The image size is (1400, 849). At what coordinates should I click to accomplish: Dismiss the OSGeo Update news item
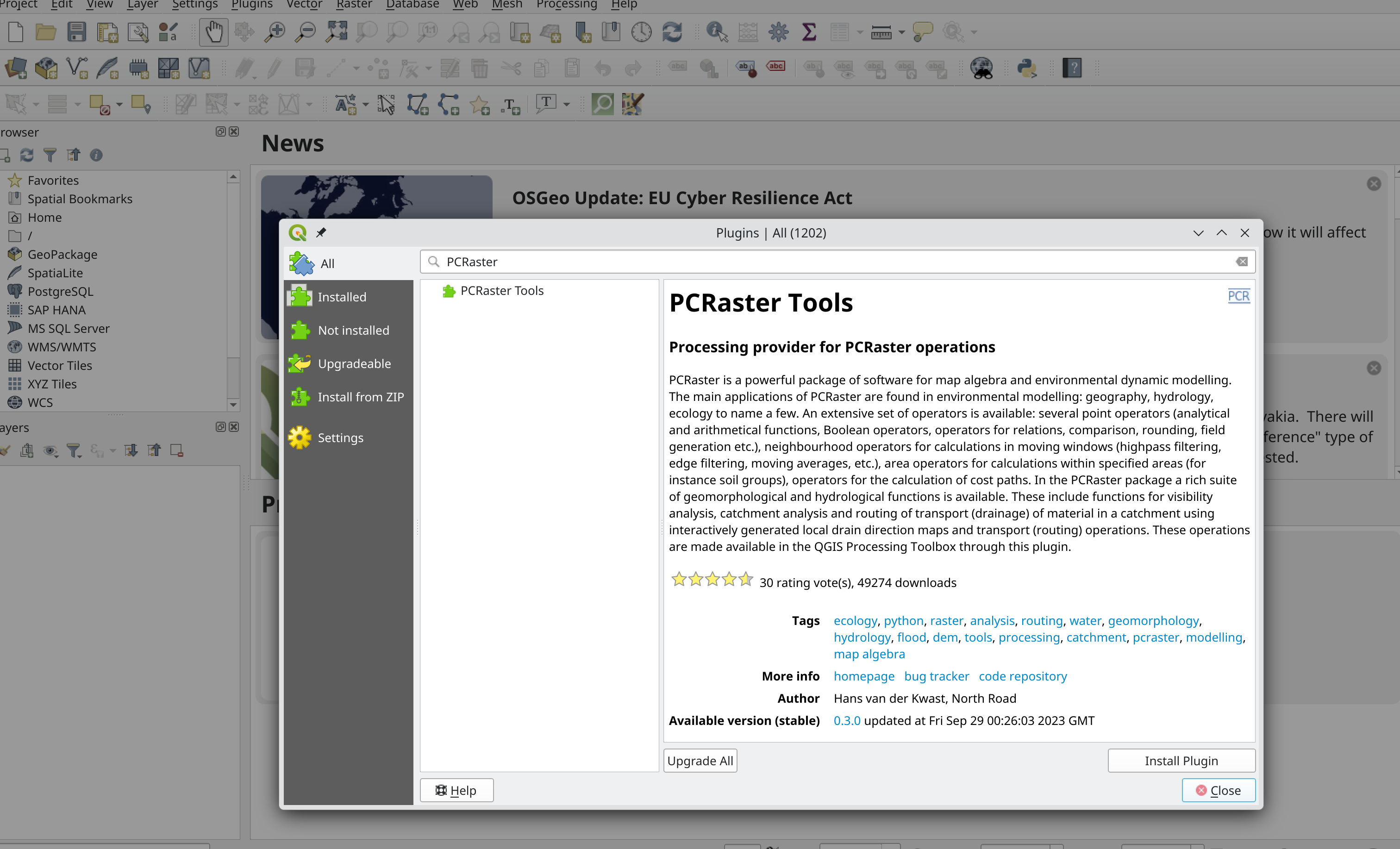[1374, 184]
